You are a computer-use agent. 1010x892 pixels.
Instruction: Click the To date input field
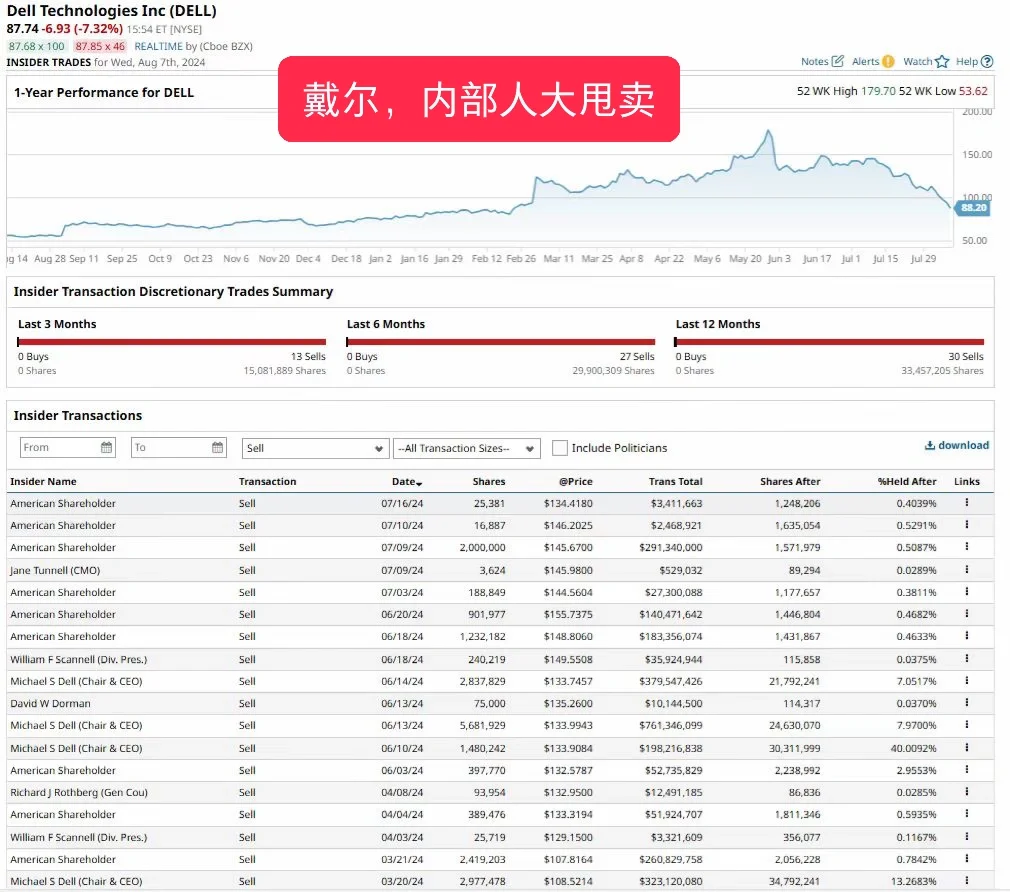[179, 448]
